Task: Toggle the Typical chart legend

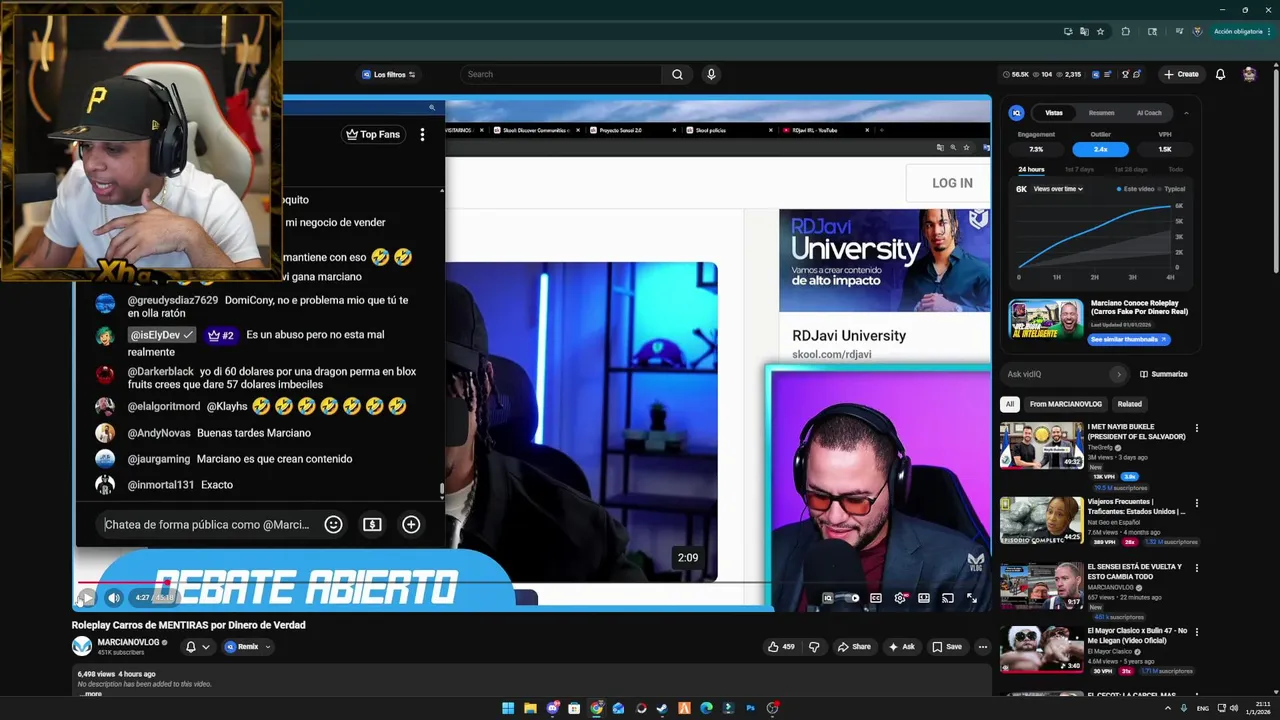Action: (1172, 189)
